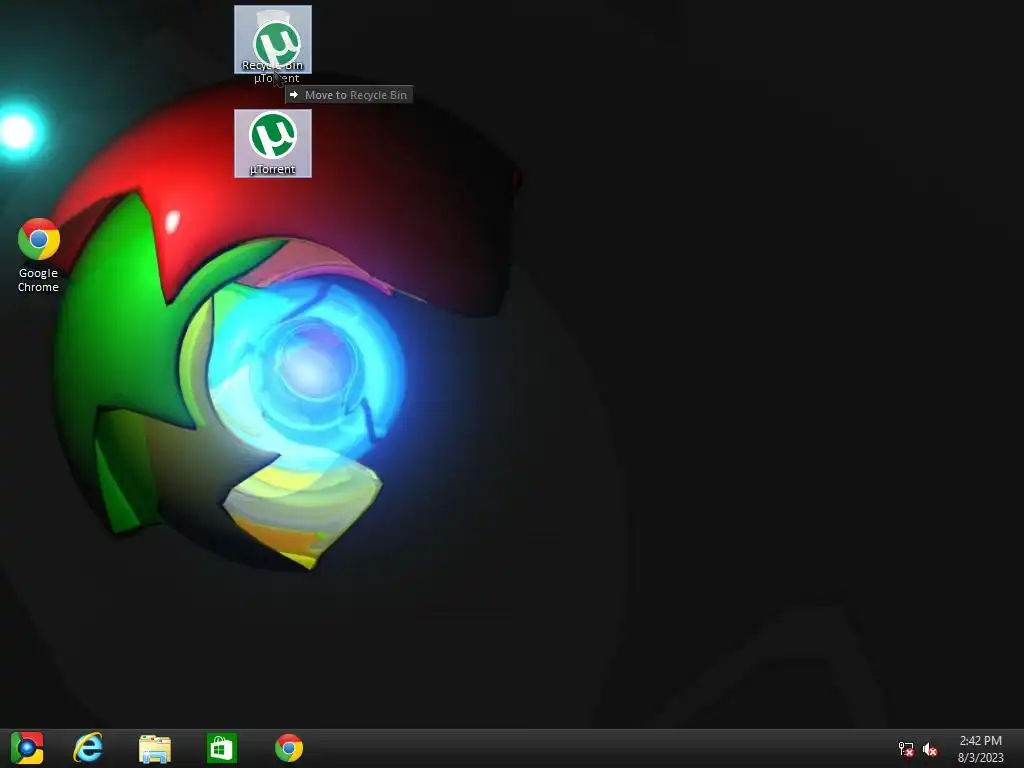This screenshot has height=768, width=1024.
Task: Click the 'µTorrent' label under the selected icon
Action: 273,170
